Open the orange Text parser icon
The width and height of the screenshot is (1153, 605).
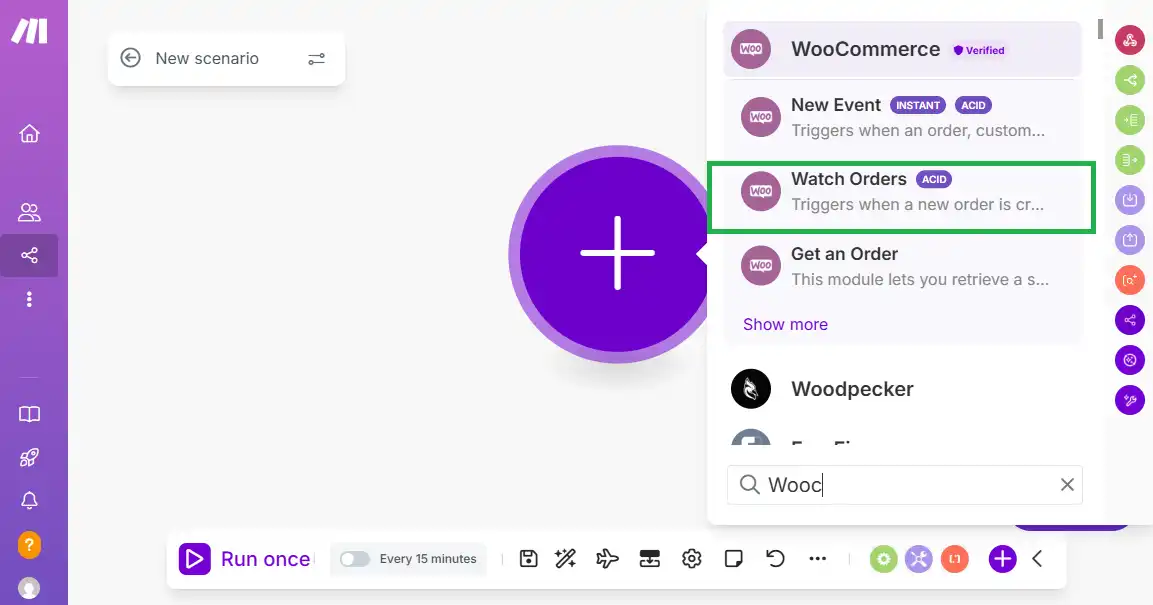tap(954, 559)
